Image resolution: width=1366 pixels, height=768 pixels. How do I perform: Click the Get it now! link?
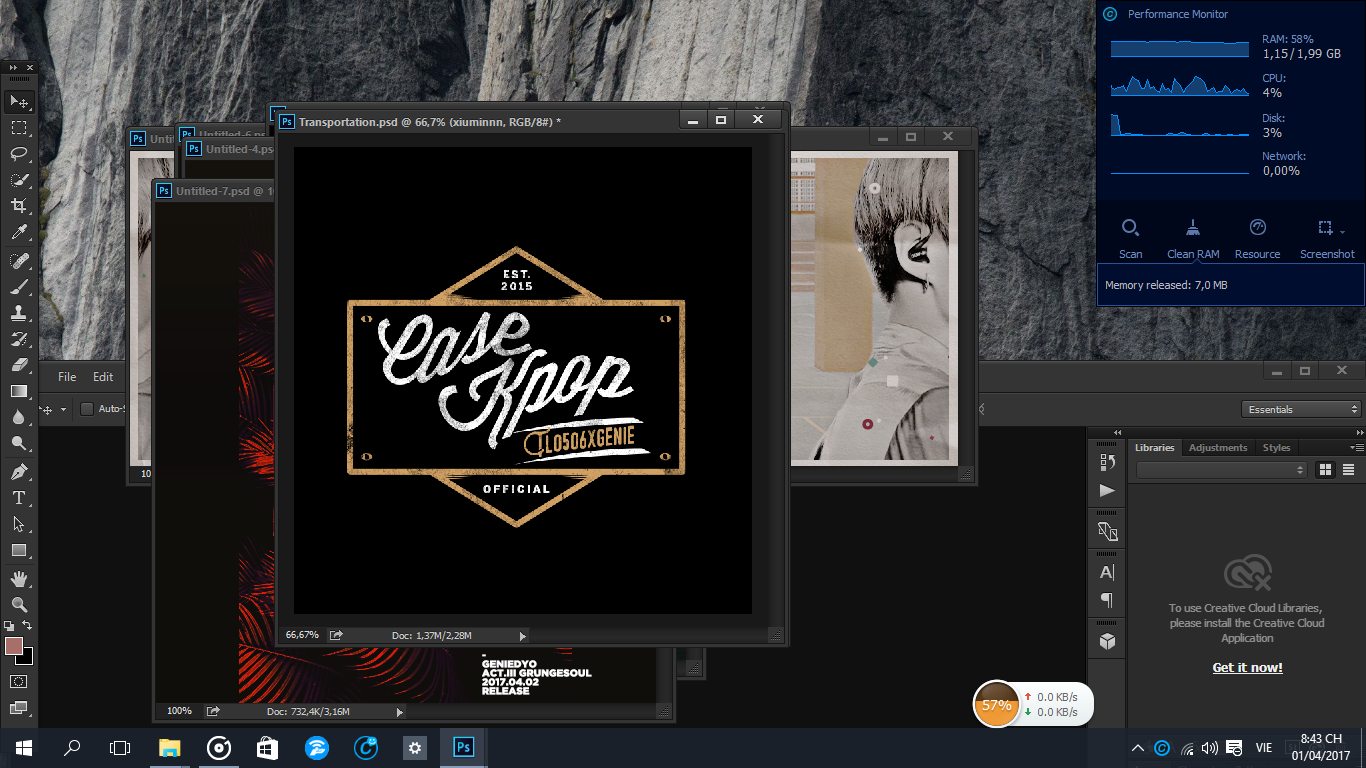coord(1247,667)
